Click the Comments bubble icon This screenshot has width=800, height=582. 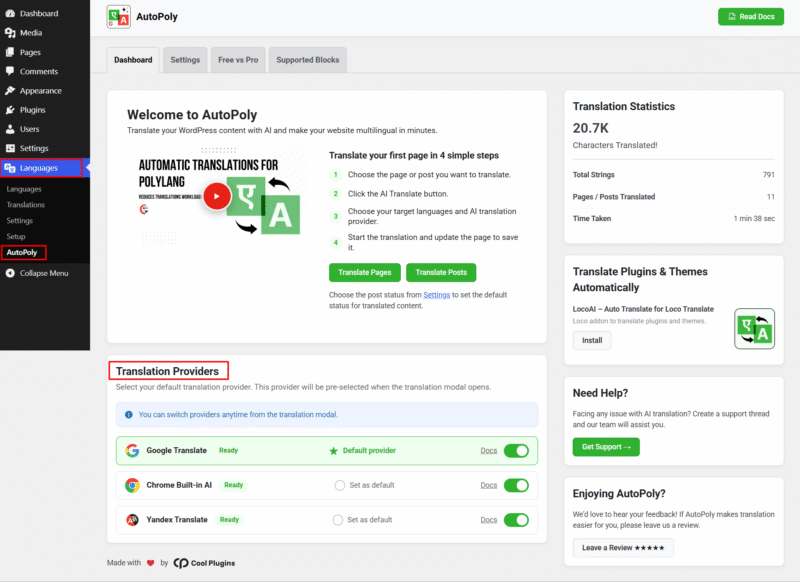pyautogui.click(x=10, y=71)
